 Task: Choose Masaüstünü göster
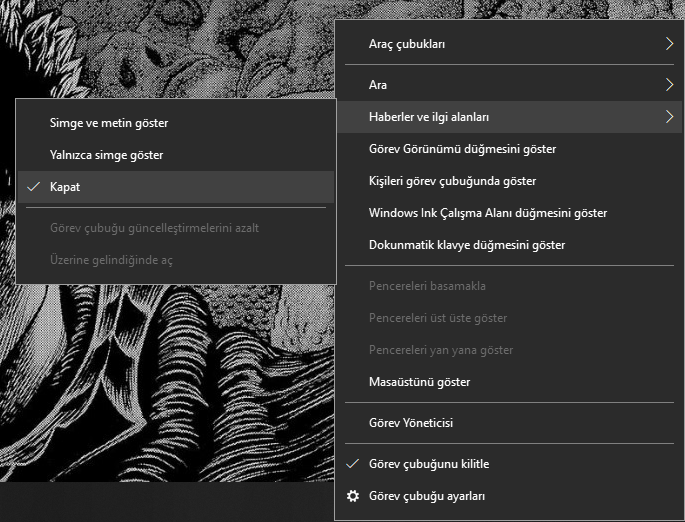pyautogui.click(x=509, y=382)
